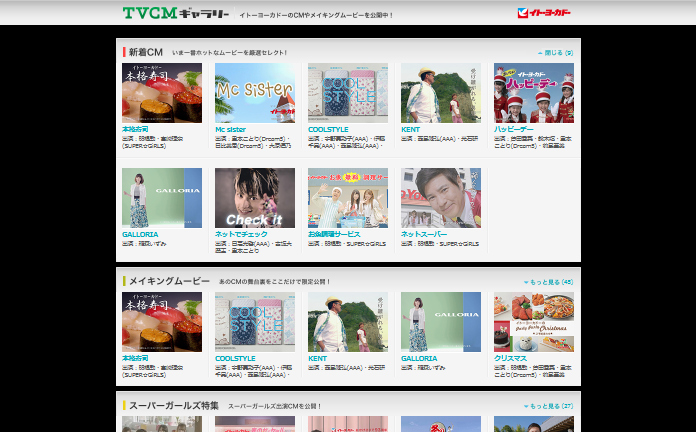Open the 本格寿司 thumbnail in メイキングムービー

(x=162, y=322)
